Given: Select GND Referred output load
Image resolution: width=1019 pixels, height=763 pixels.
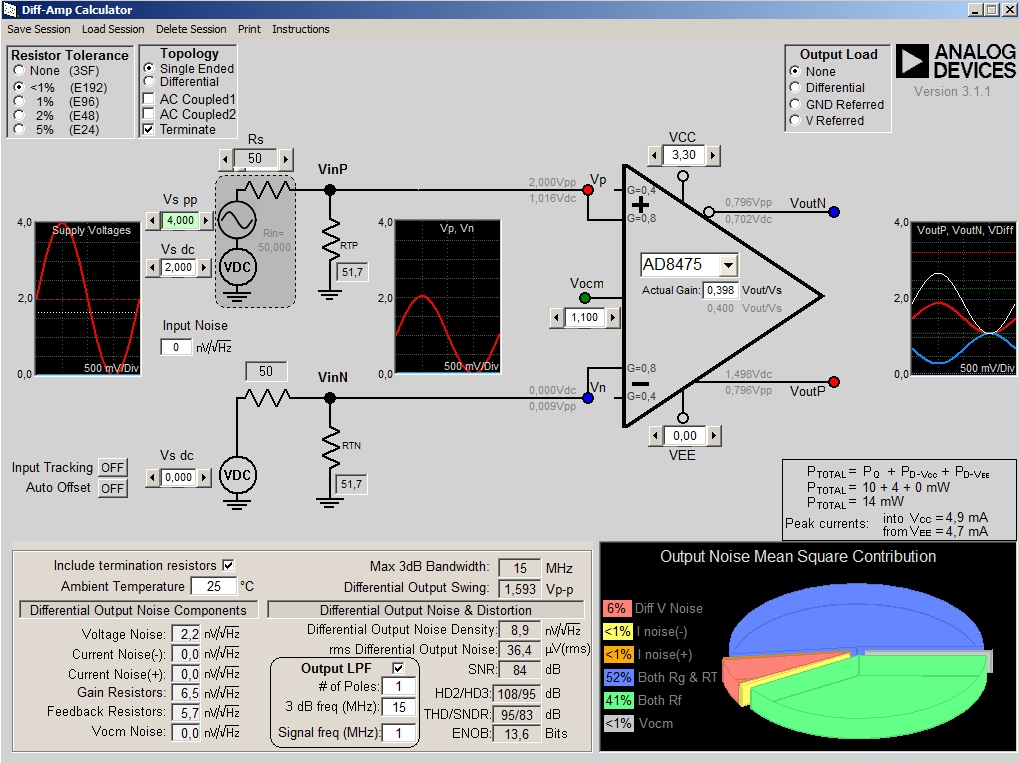Looking at the screenshot, I should coord(795,104).
